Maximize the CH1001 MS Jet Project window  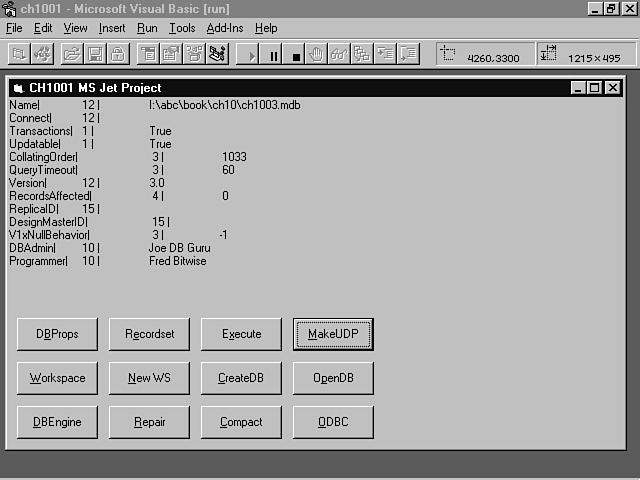(x=595, y=88)
